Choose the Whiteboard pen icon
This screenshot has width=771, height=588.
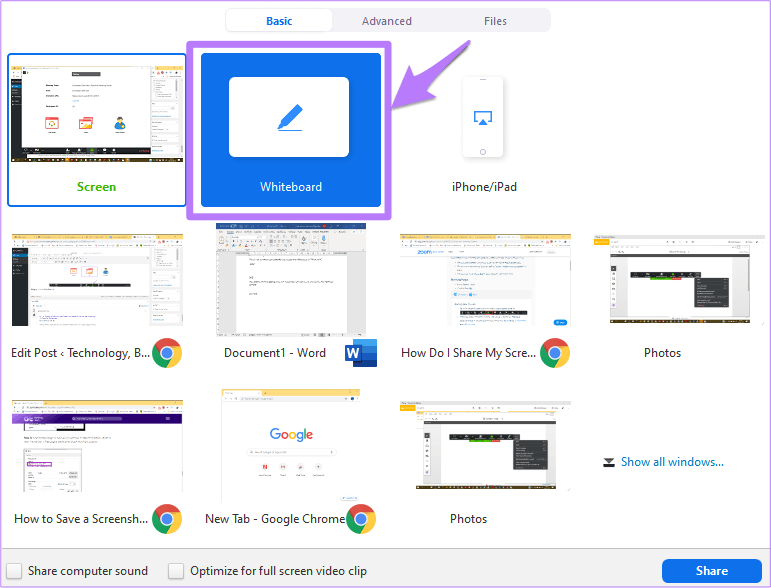(x=290, y=118)
